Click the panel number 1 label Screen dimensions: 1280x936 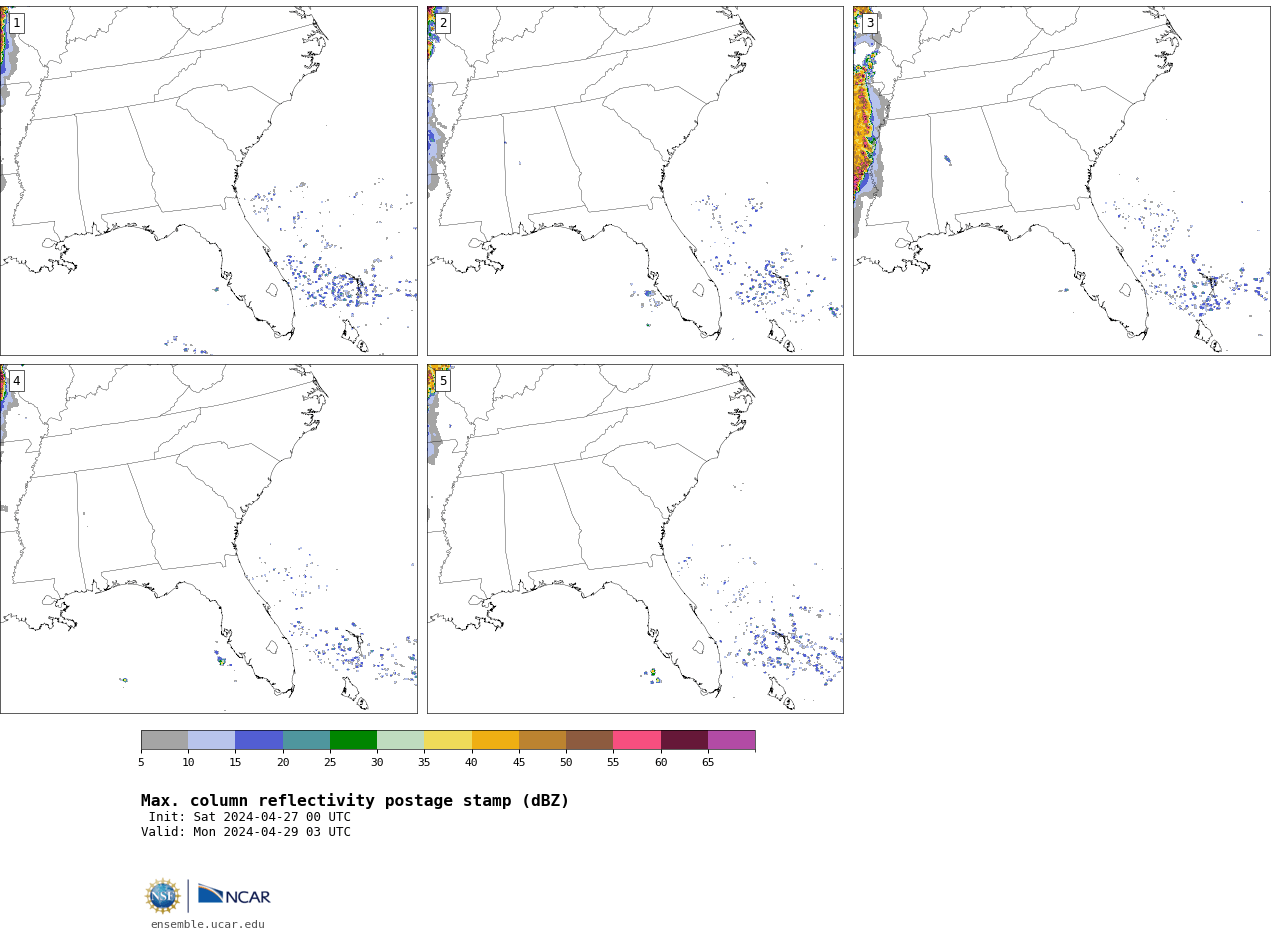(x=16, y=23)
